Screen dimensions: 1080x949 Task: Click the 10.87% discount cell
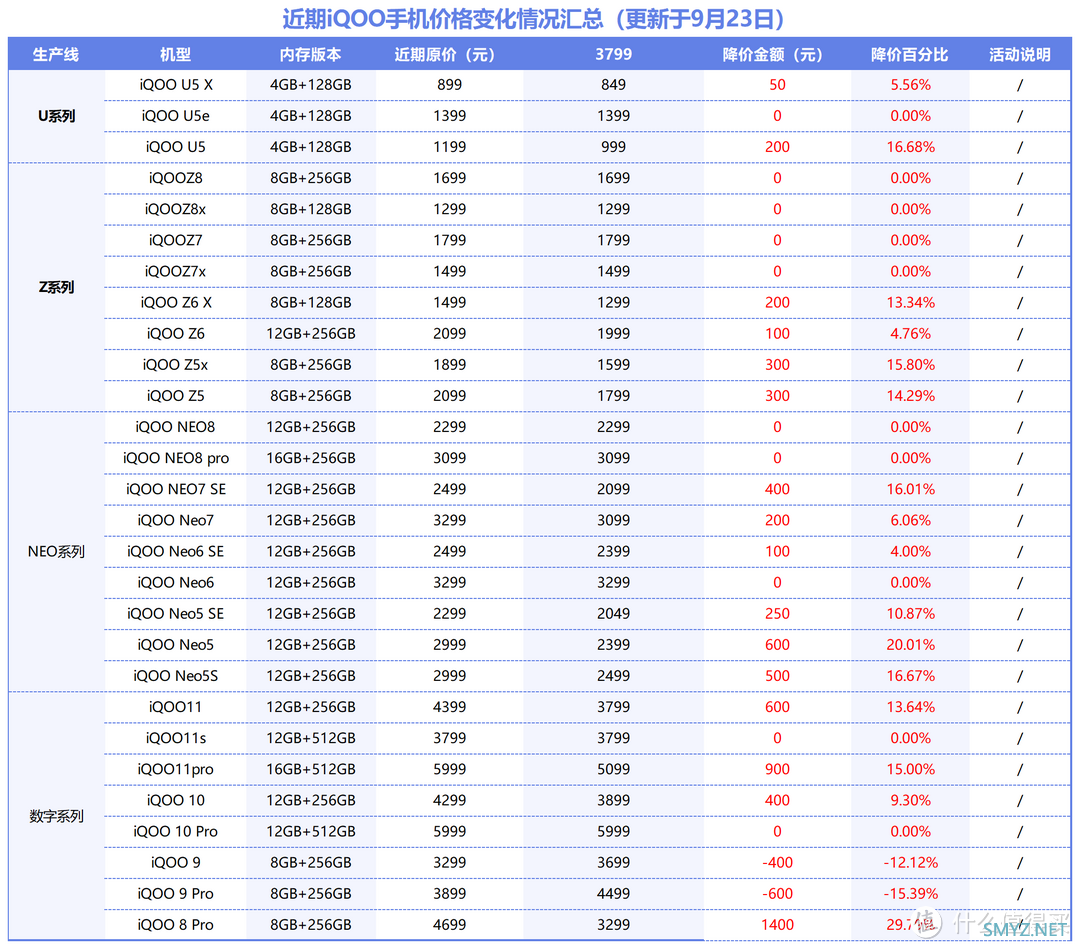click(910, 614)
